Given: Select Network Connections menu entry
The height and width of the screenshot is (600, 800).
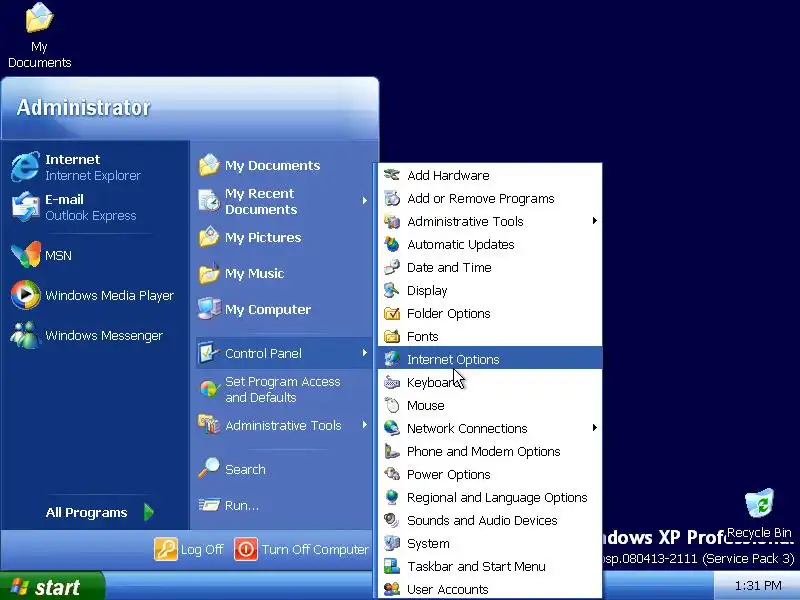Looking at the screenshot, I should coord(490,428).
